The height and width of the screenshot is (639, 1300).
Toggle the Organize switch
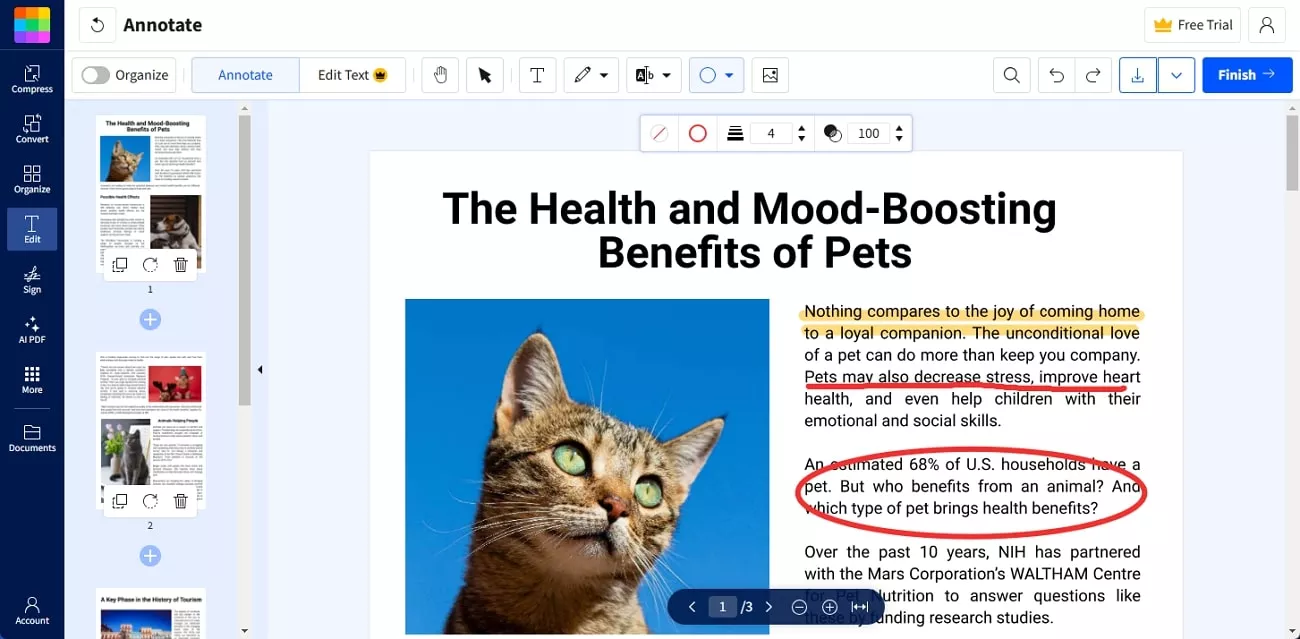coord(95,75)
